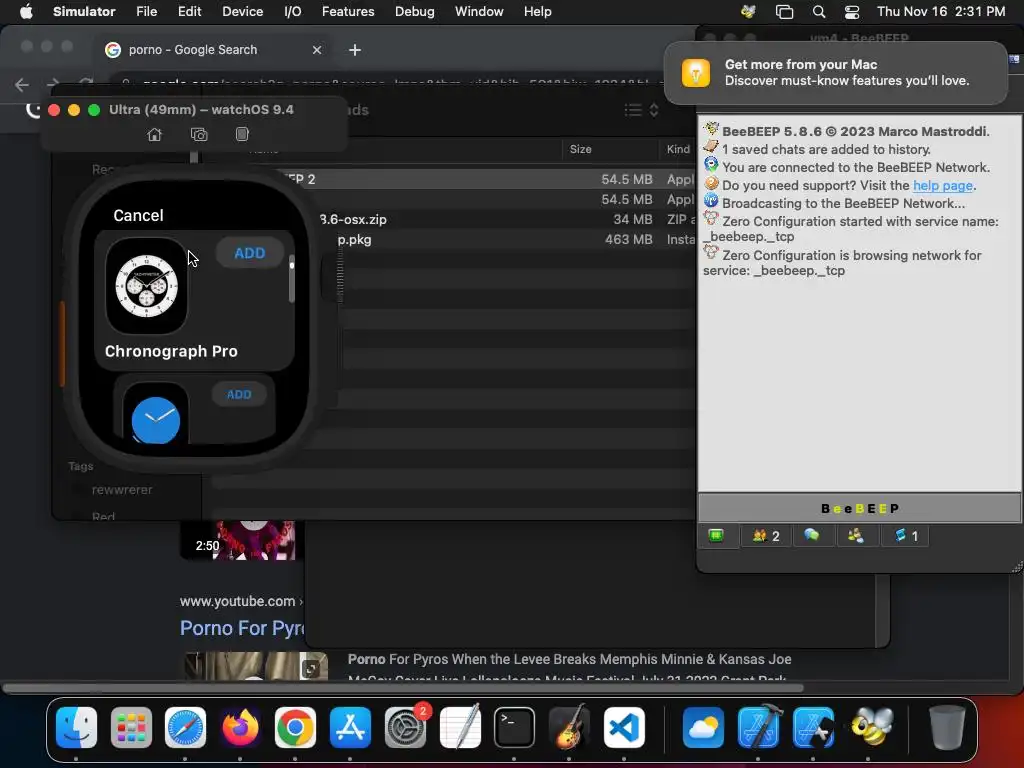Screen dimensions: 1024x768
Task: Open the Simulator menu
Action: pyautogui.click(x=84, y=11)
